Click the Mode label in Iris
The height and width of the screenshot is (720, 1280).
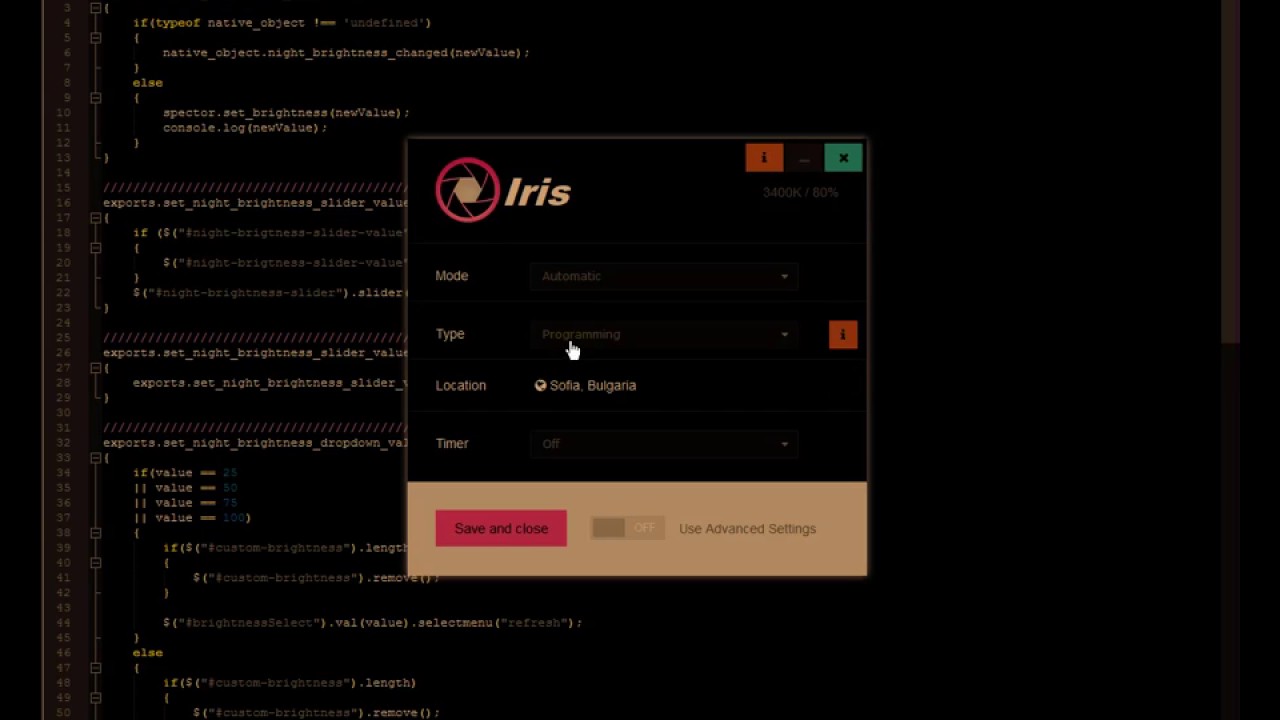coord(452,276)
